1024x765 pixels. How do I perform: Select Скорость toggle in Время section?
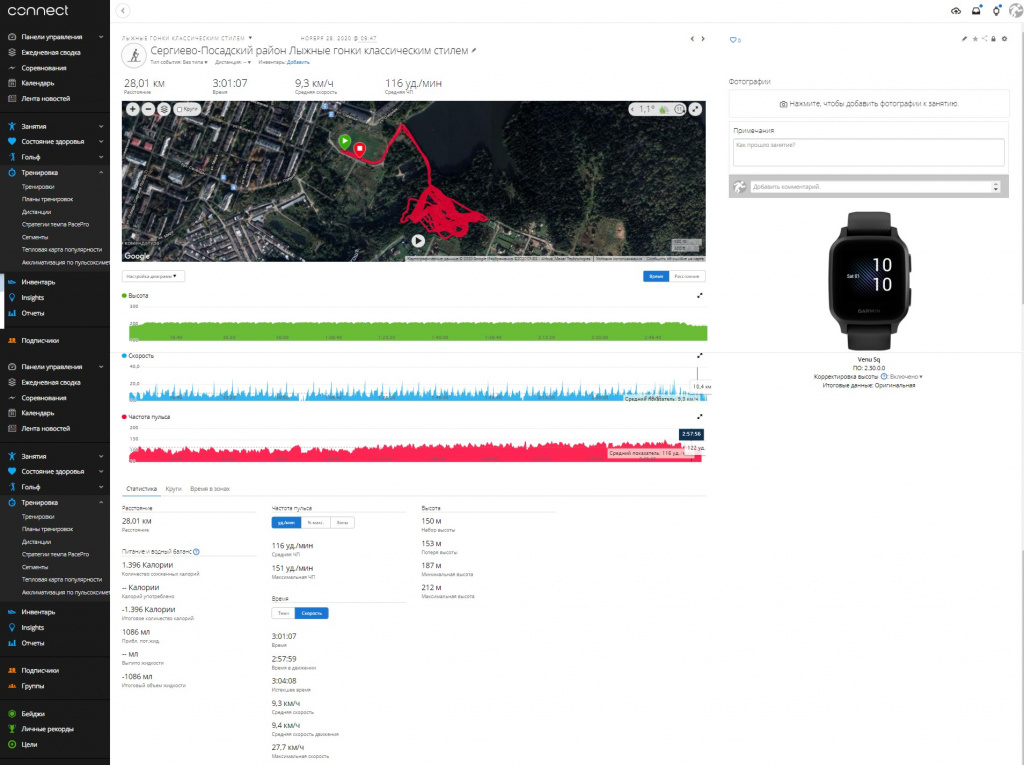pos(312,613)
